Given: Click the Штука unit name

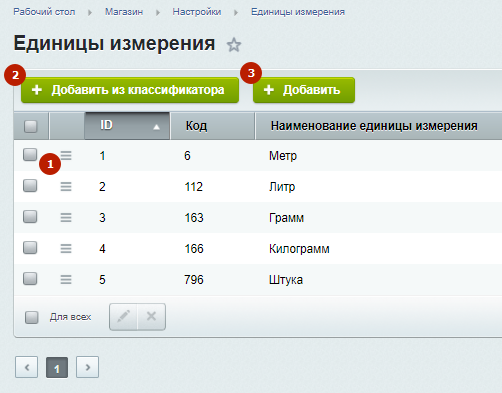Looking at the screenshot, I should tap(286, 280).
